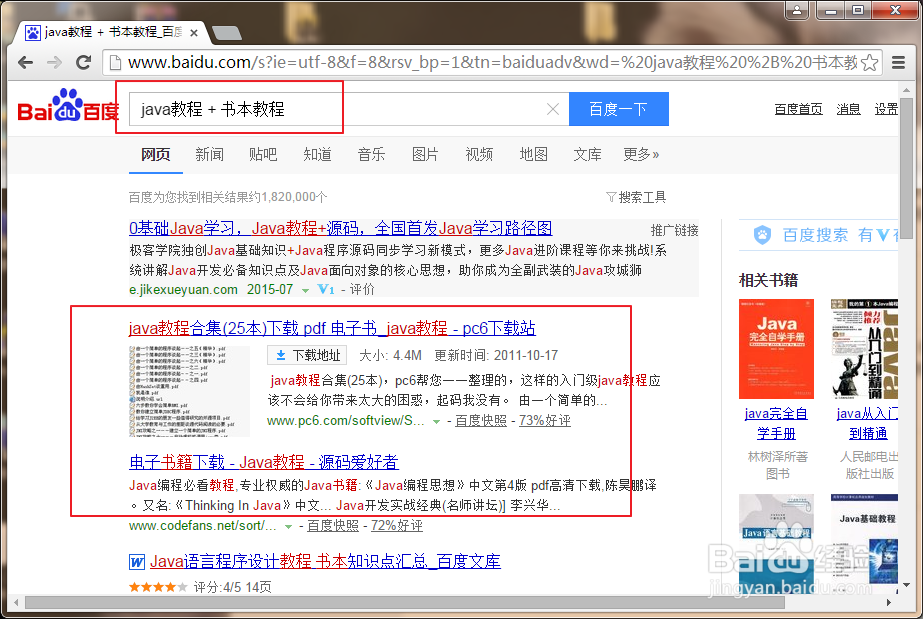Click the Java完全自学手册 red book cover
923x619 pixels.
point(776,348)
